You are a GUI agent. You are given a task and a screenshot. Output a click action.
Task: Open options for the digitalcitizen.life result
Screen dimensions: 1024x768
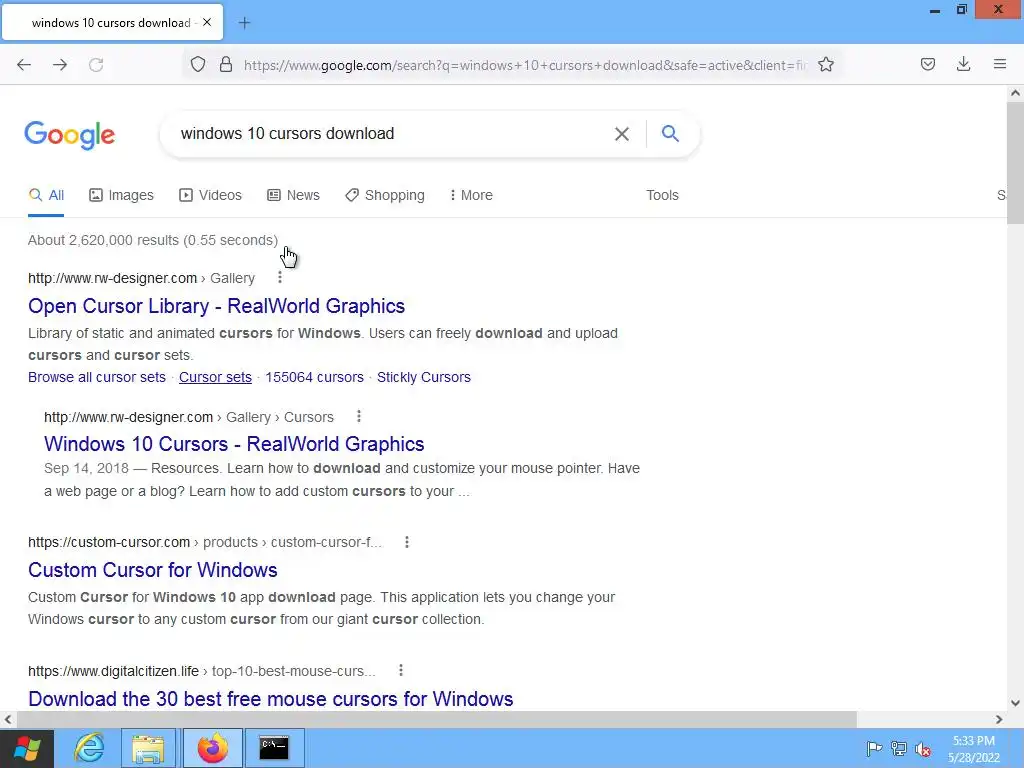tap(401, 670)
